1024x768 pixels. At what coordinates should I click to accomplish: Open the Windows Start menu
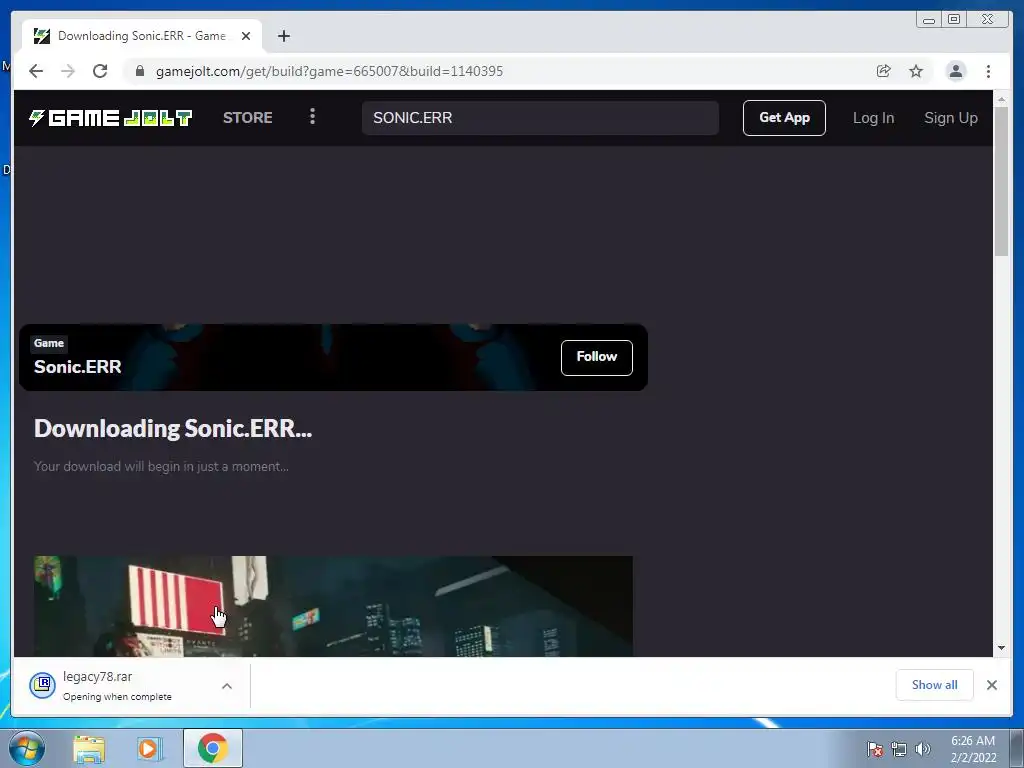coord(27,748)
